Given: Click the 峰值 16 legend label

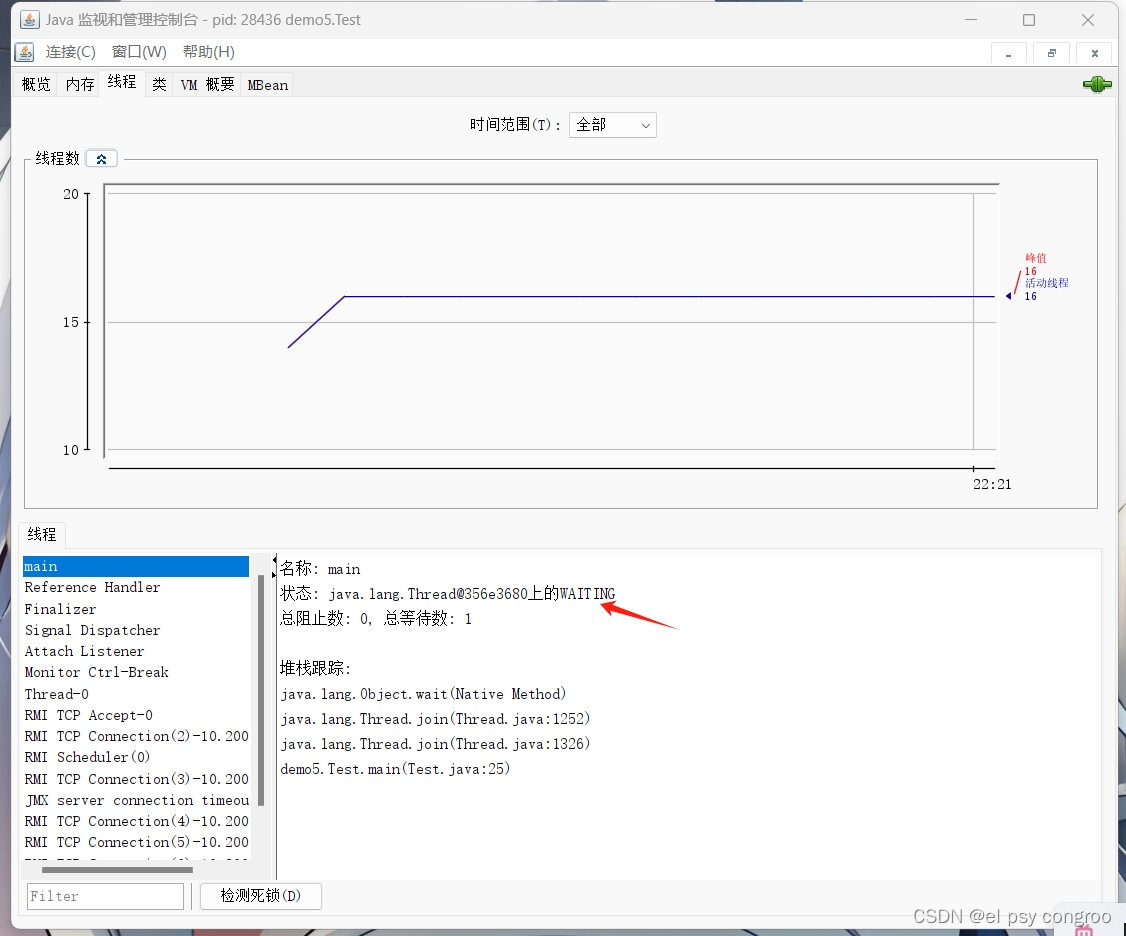Looking at the screenshot, I should (1035, 264).
